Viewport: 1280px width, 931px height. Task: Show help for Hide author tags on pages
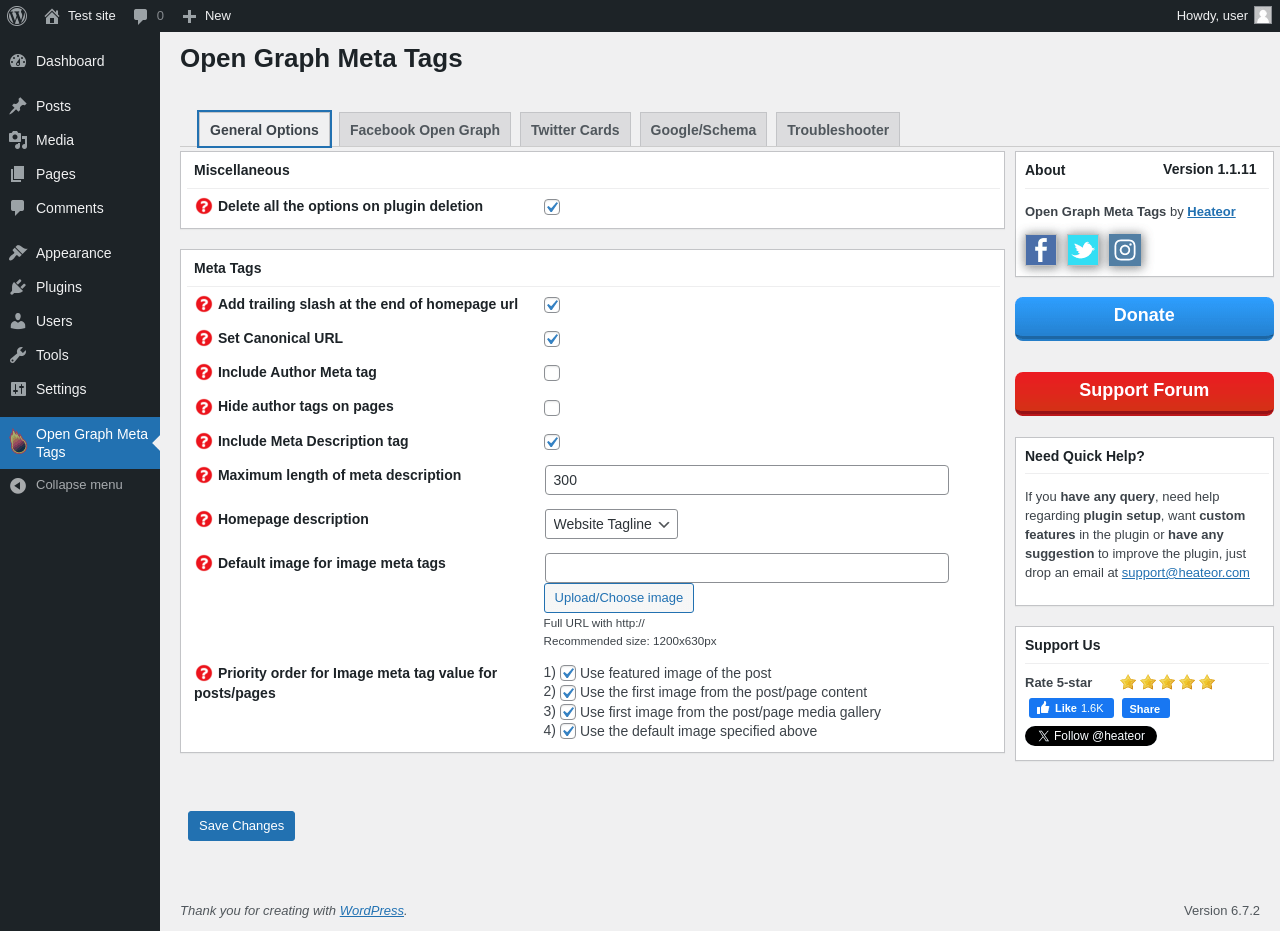click(x=204, y=407)
